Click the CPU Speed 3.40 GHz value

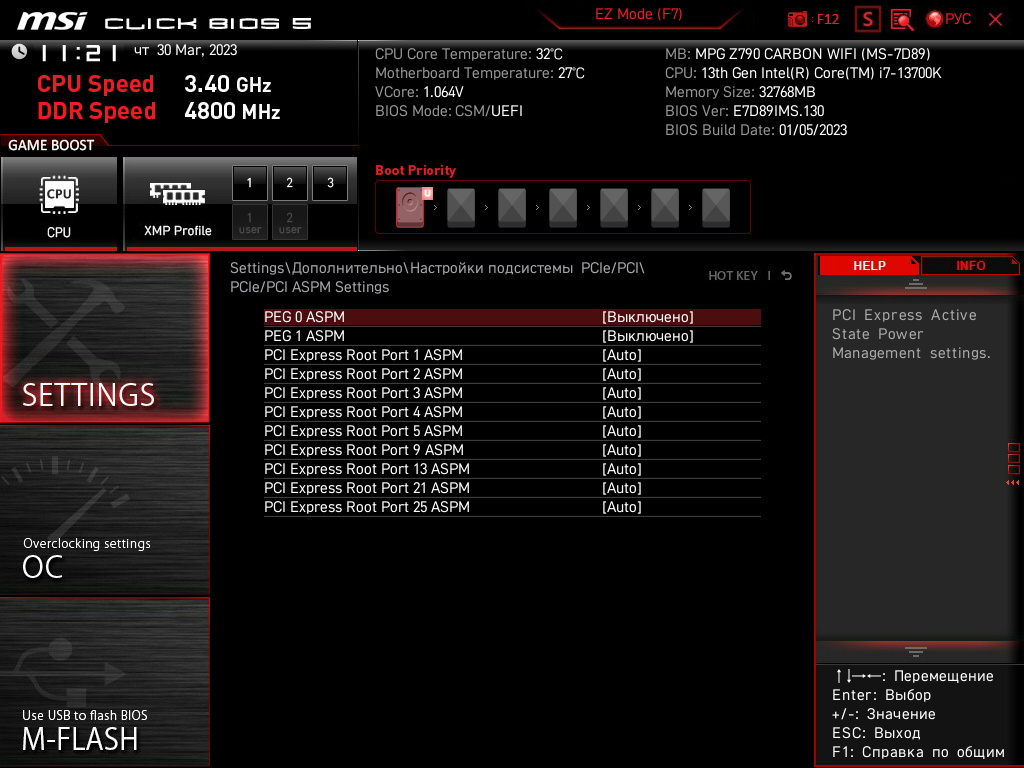pyautogui.click(x=227, y=84)
